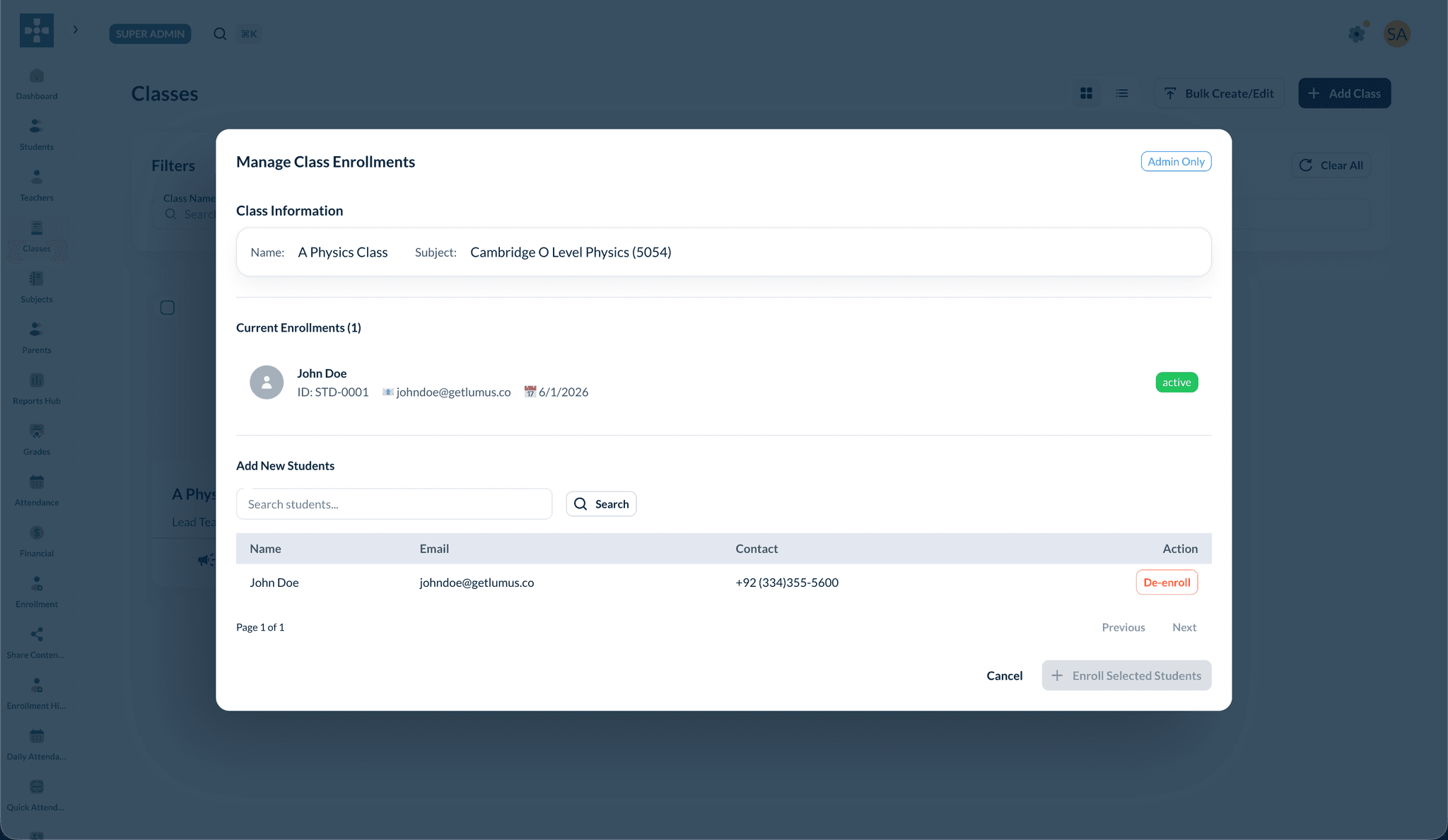This screenshot has height=840, width=1448.
Task: Click the Admin Only badge
Action: coord(1176,161)
